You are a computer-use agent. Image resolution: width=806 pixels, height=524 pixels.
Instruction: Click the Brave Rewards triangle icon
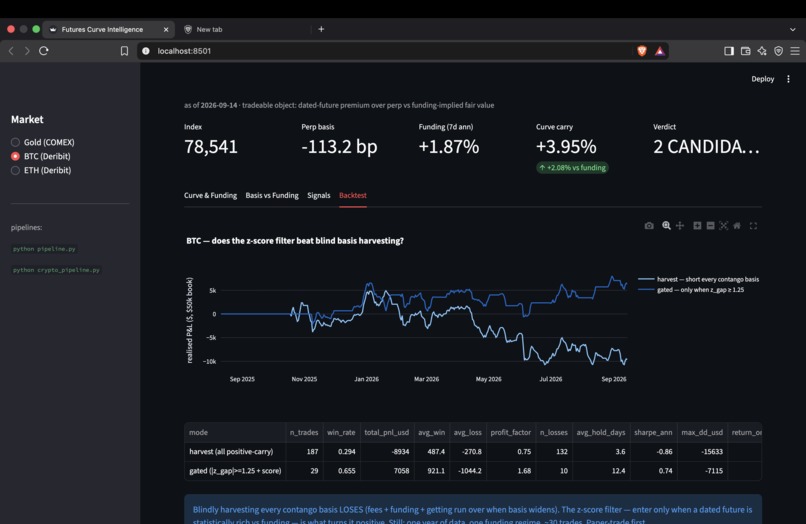click(660, 51)
